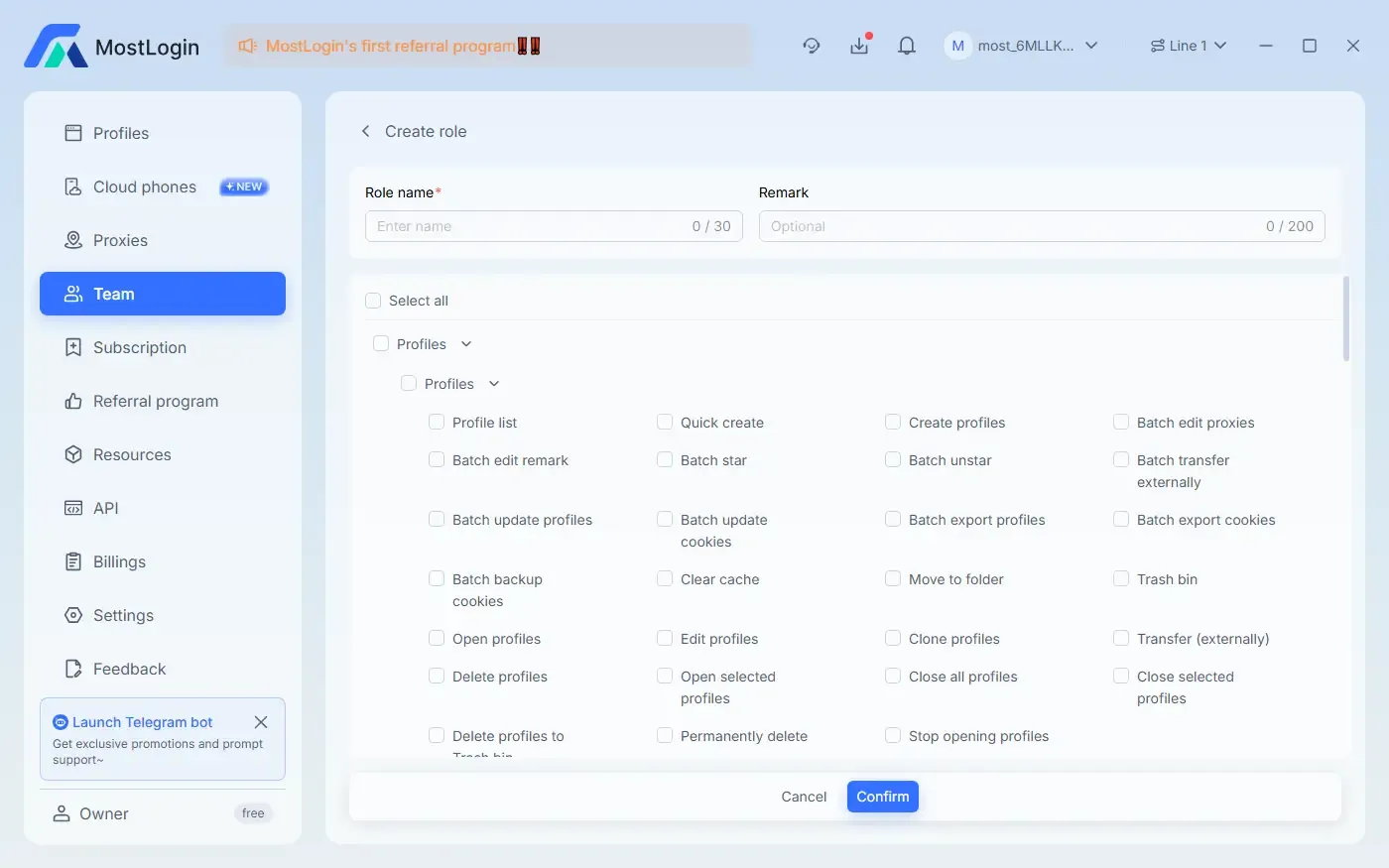Viewport: 1389px width, 868px height.
Task: Open the Proxies panel
Action: (x=119, y=240)
